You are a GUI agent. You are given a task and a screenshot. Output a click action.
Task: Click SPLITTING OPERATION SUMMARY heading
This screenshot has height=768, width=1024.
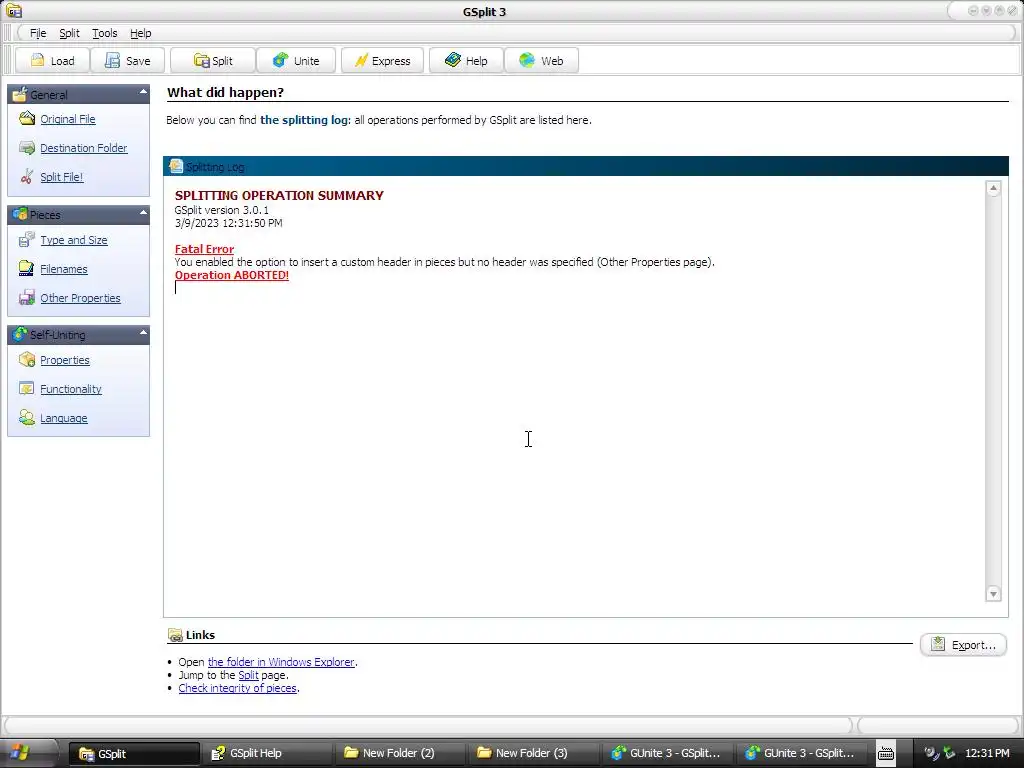[x=279, y=195]
